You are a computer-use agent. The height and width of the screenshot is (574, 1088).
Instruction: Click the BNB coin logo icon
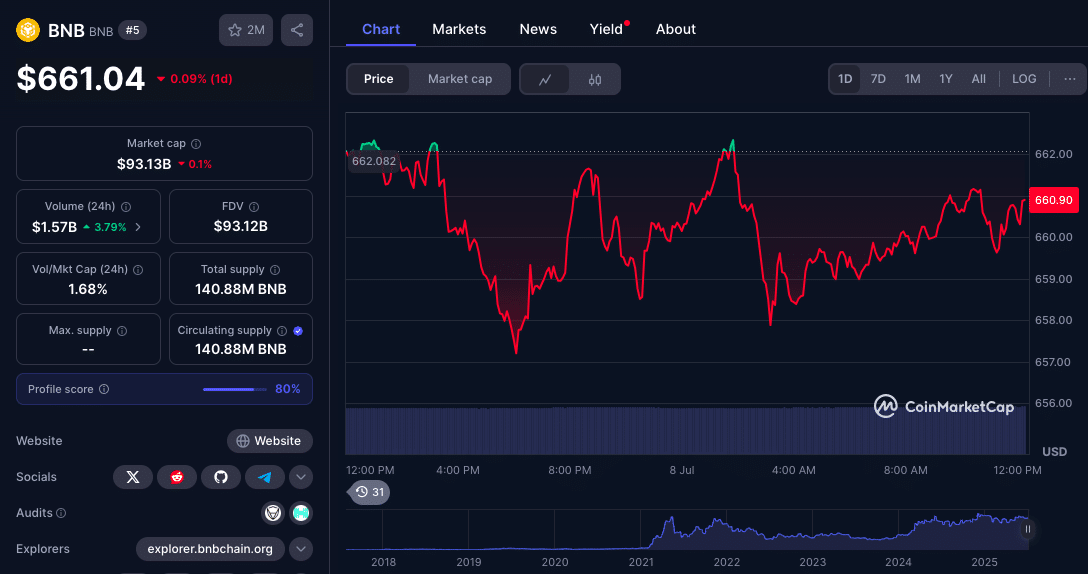(28, 31)
